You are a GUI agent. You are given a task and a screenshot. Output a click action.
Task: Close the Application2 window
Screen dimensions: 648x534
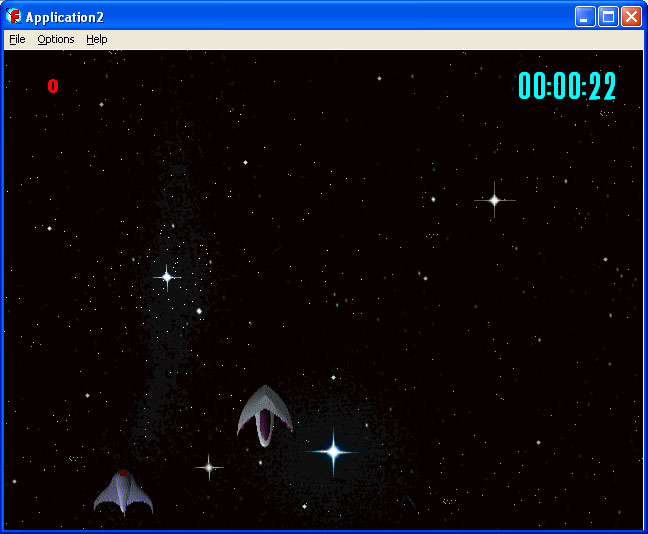[x=631, y=16]
